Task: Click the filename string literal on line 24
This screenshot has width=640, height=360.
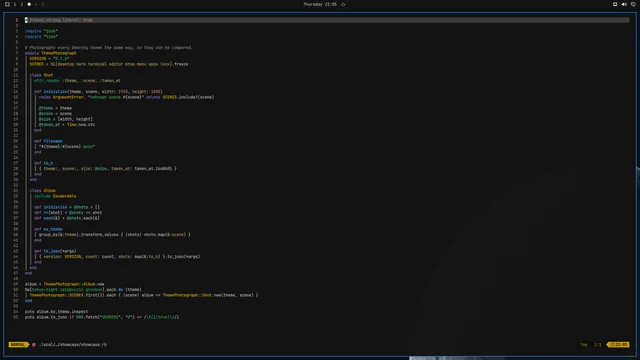Action: [67, 147]
